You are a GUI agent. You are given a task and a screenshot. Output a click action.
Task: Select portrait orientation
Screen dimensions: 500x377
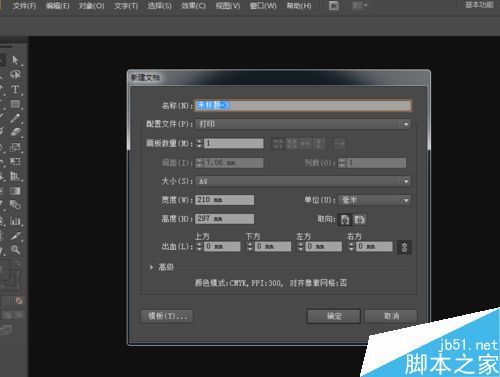(x=345, y=219)
